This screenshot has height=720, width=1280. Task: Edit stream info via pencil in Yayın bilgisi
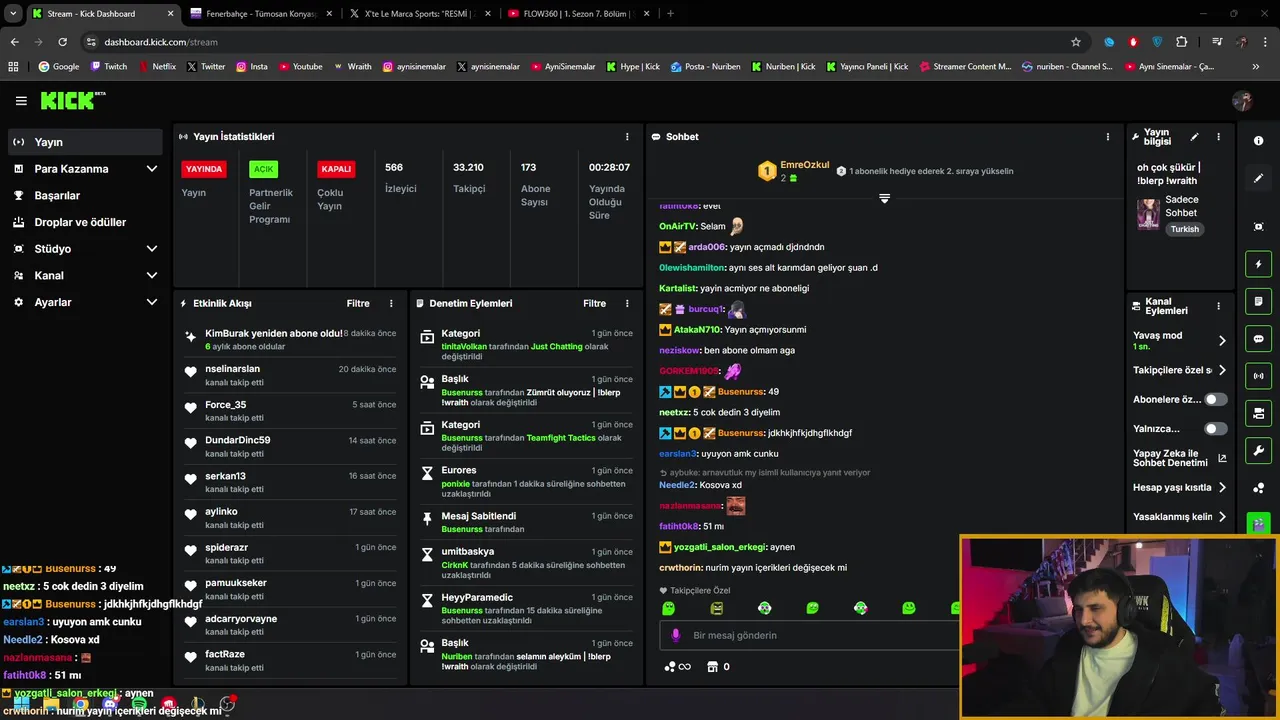point(1194,137)
